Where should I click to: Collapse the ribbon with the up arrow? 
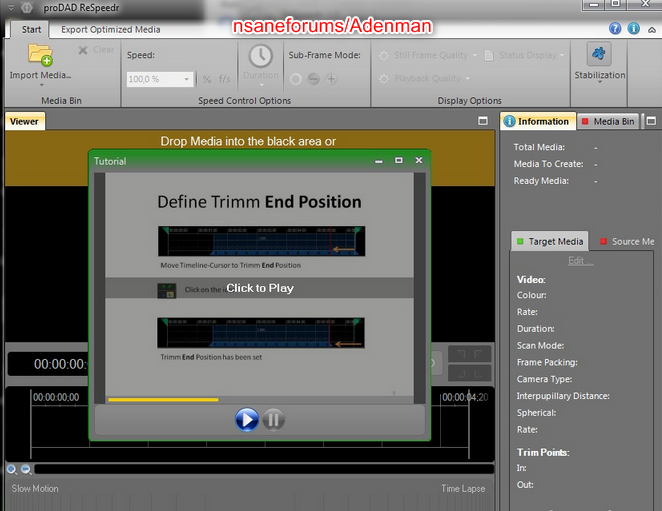(652, 30)
